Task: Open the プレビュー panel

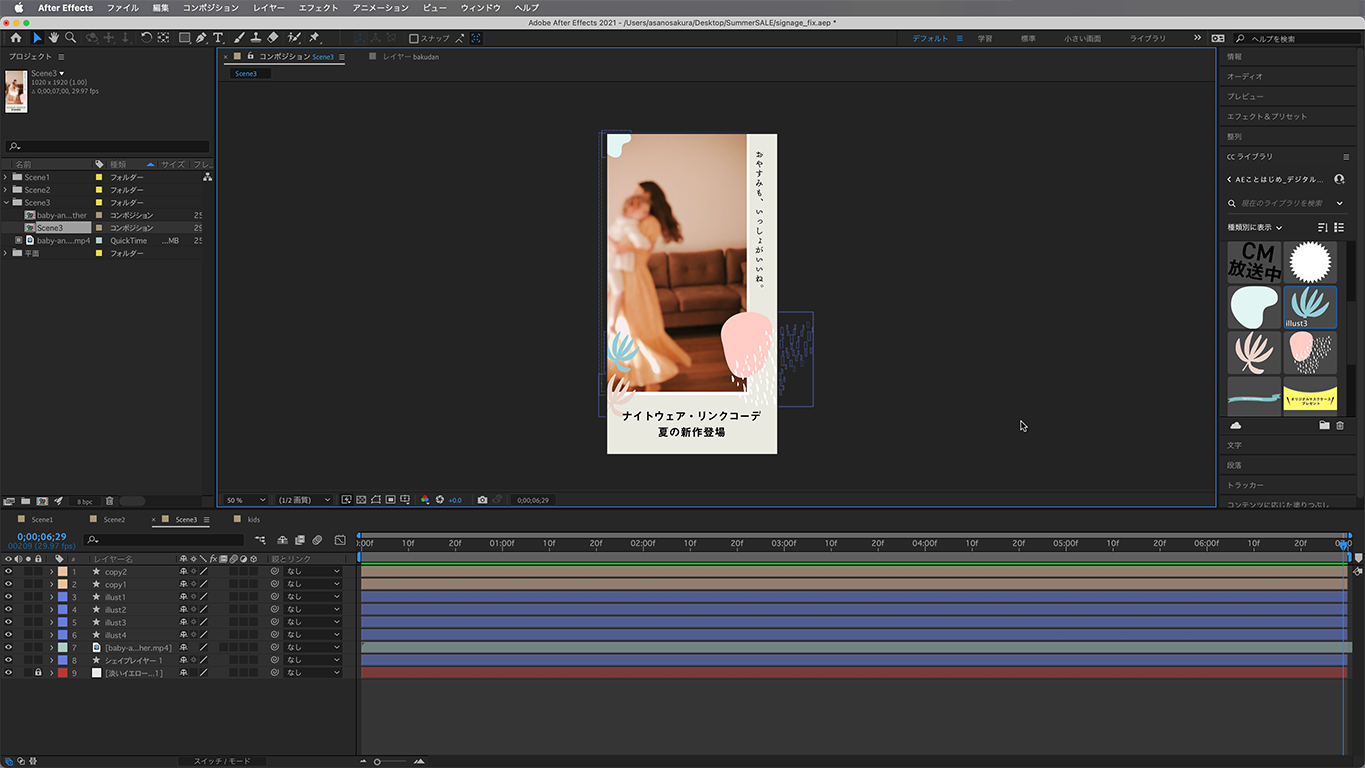Action: (x=1245, y=96)
